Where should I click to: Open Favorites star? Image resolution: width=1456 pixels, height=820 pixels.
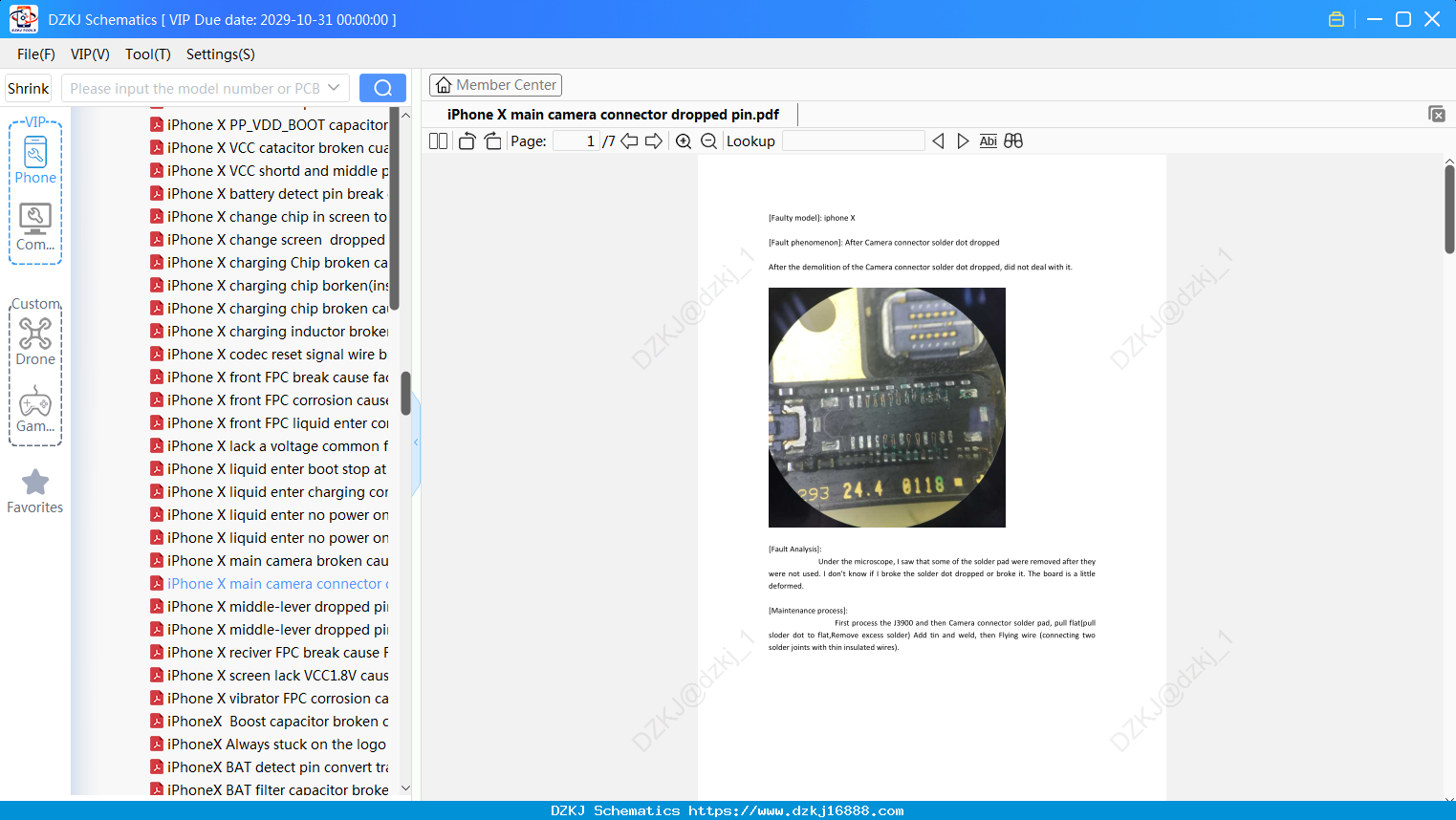pyautogui.click(x=35, y=491)
